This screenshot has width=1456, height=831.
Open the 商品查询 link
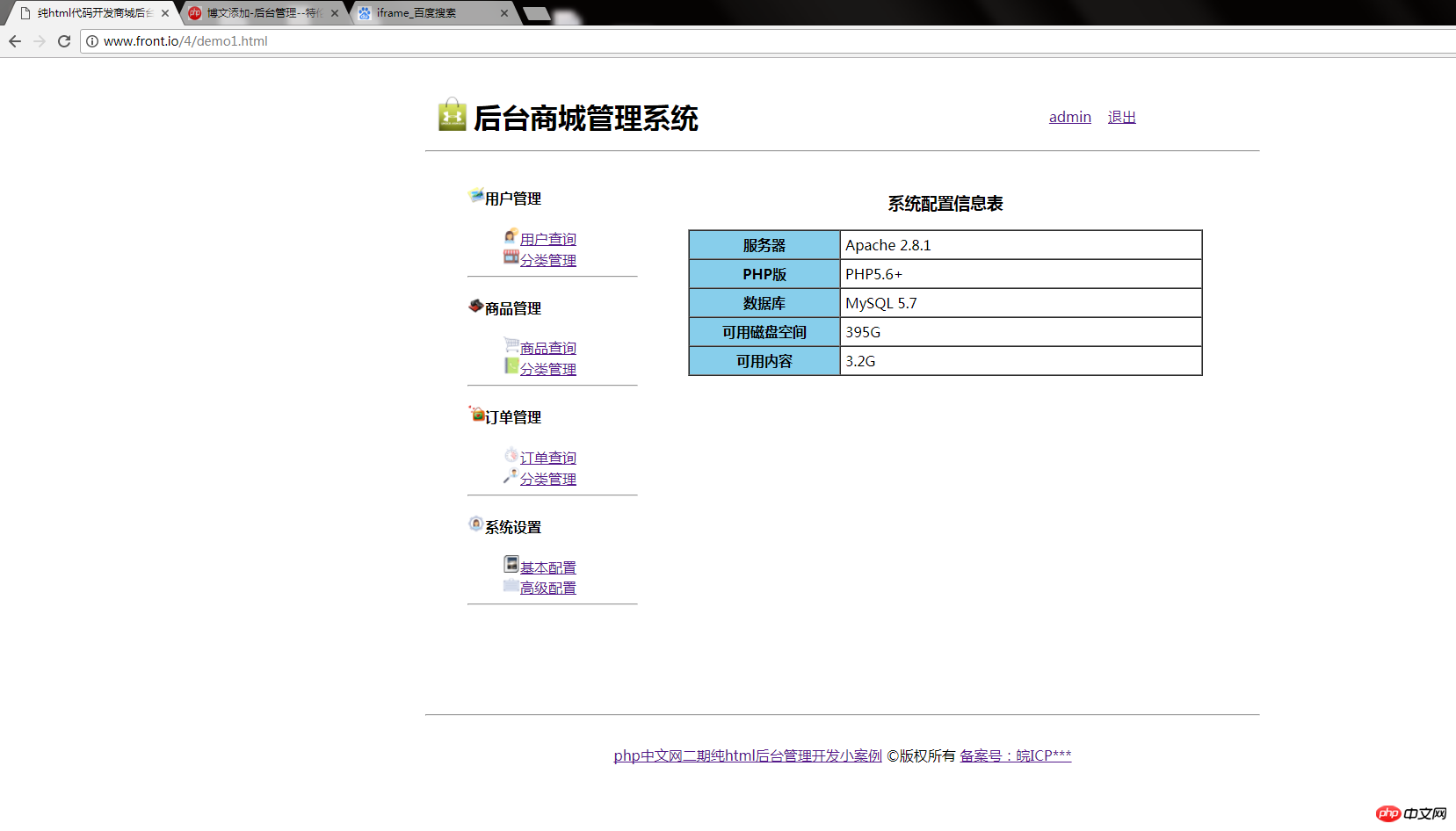click(x=548, y=348)
